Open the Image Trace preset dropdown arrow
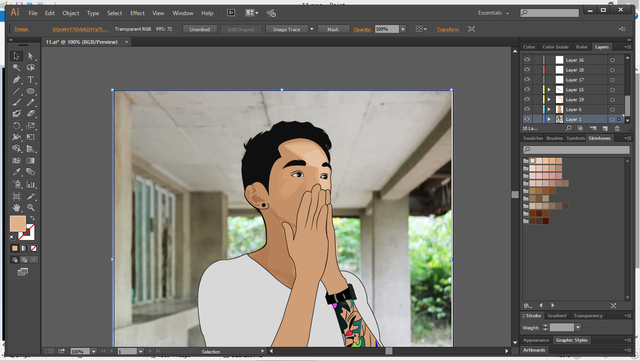Image resolution: width=640 pixels, height=361 pixels. coord(312,29)
